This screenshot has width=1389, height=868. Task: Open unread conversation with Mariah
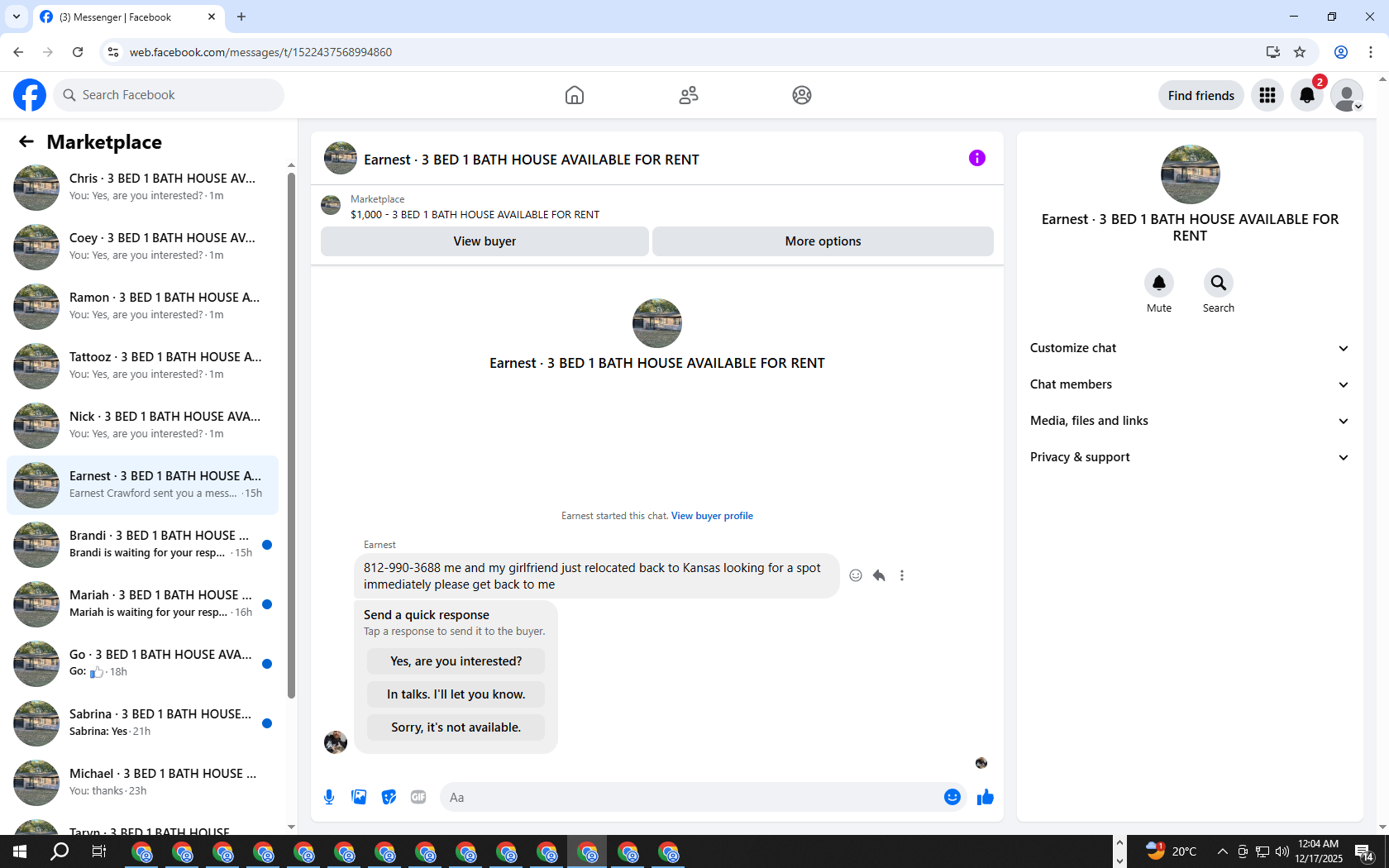pos(142,604)
